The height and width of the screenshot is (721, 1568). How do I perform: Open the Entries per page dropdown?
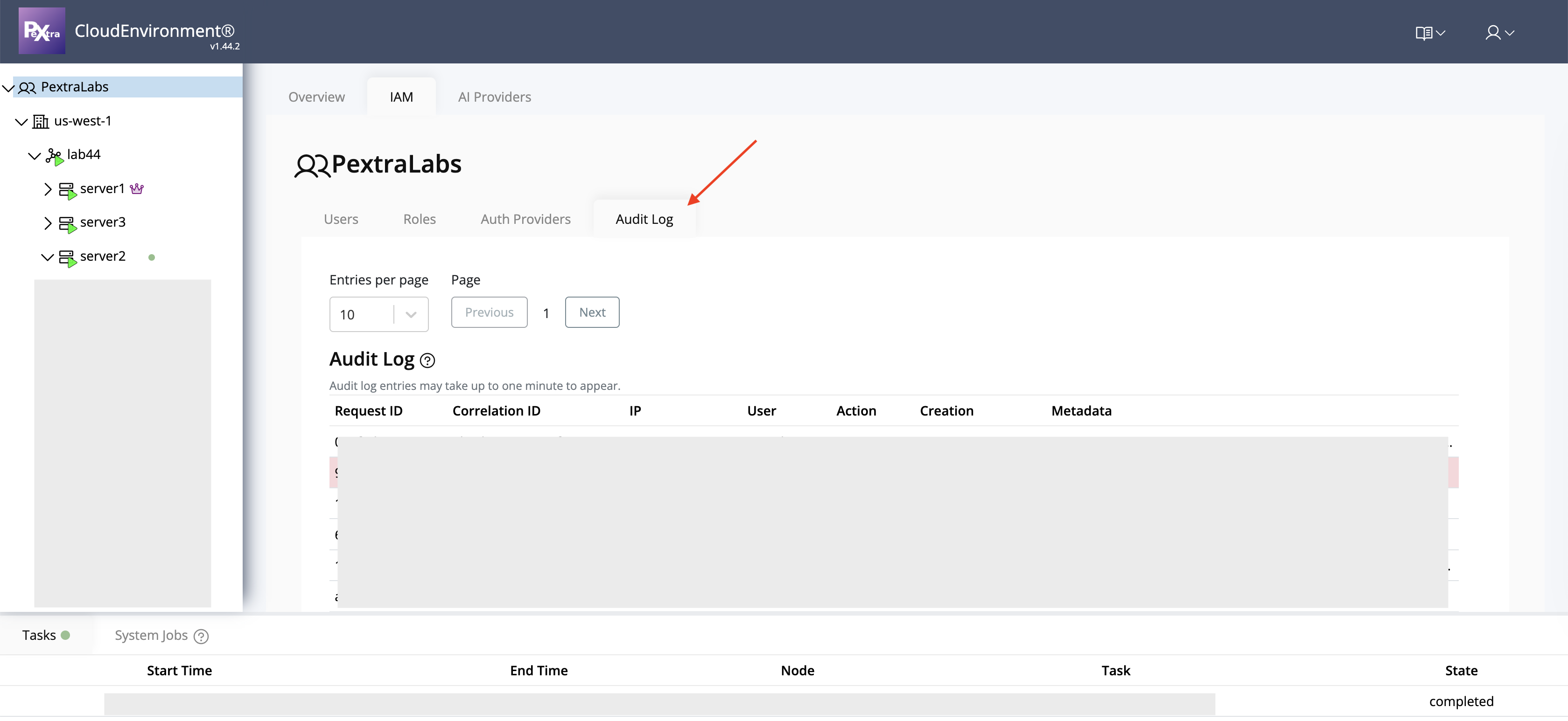click(x=378, y=314)
